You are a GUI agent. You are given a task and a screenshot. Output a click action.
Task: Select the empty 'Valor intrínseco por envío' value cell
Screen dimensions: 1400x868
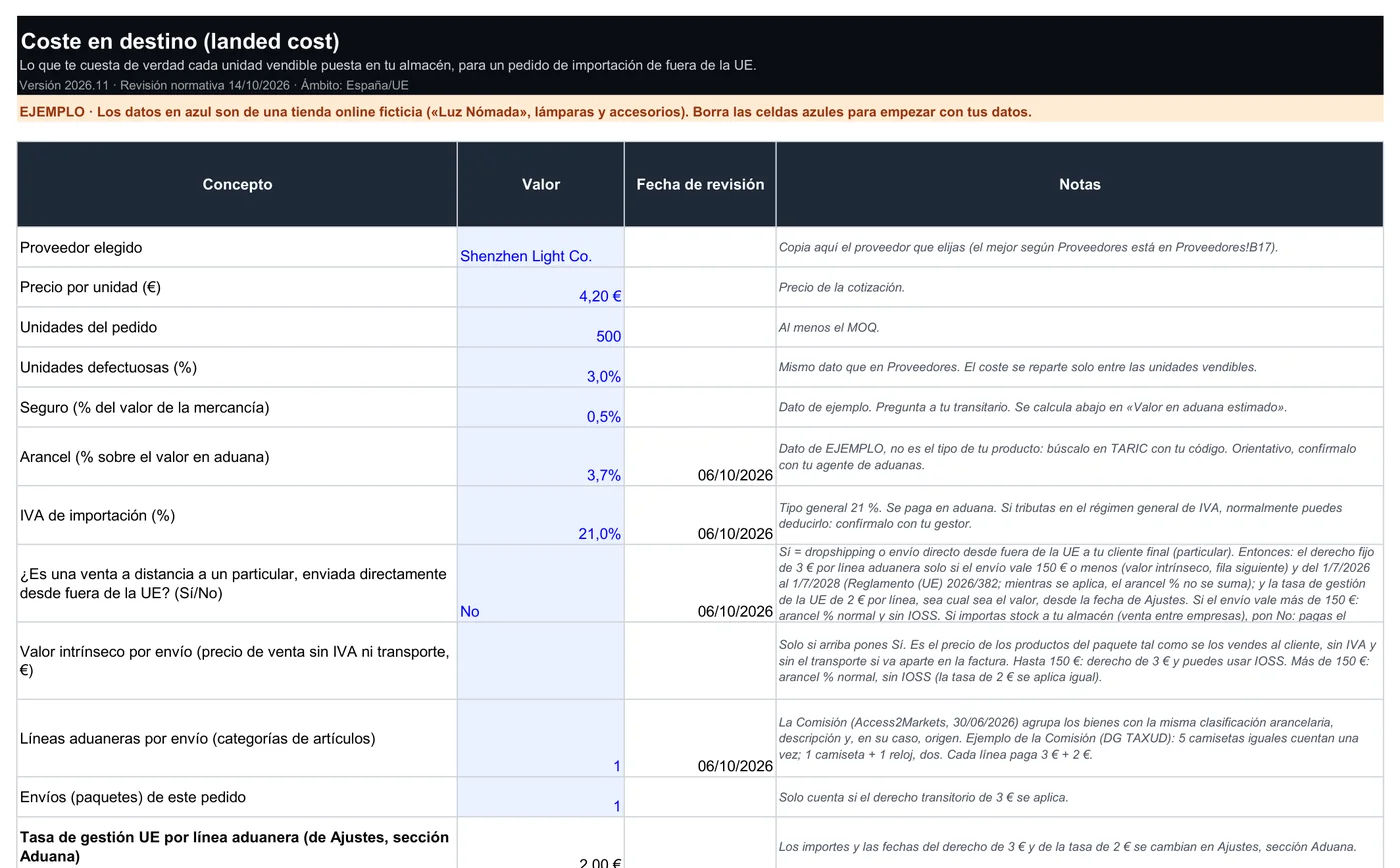click(541, 661)
